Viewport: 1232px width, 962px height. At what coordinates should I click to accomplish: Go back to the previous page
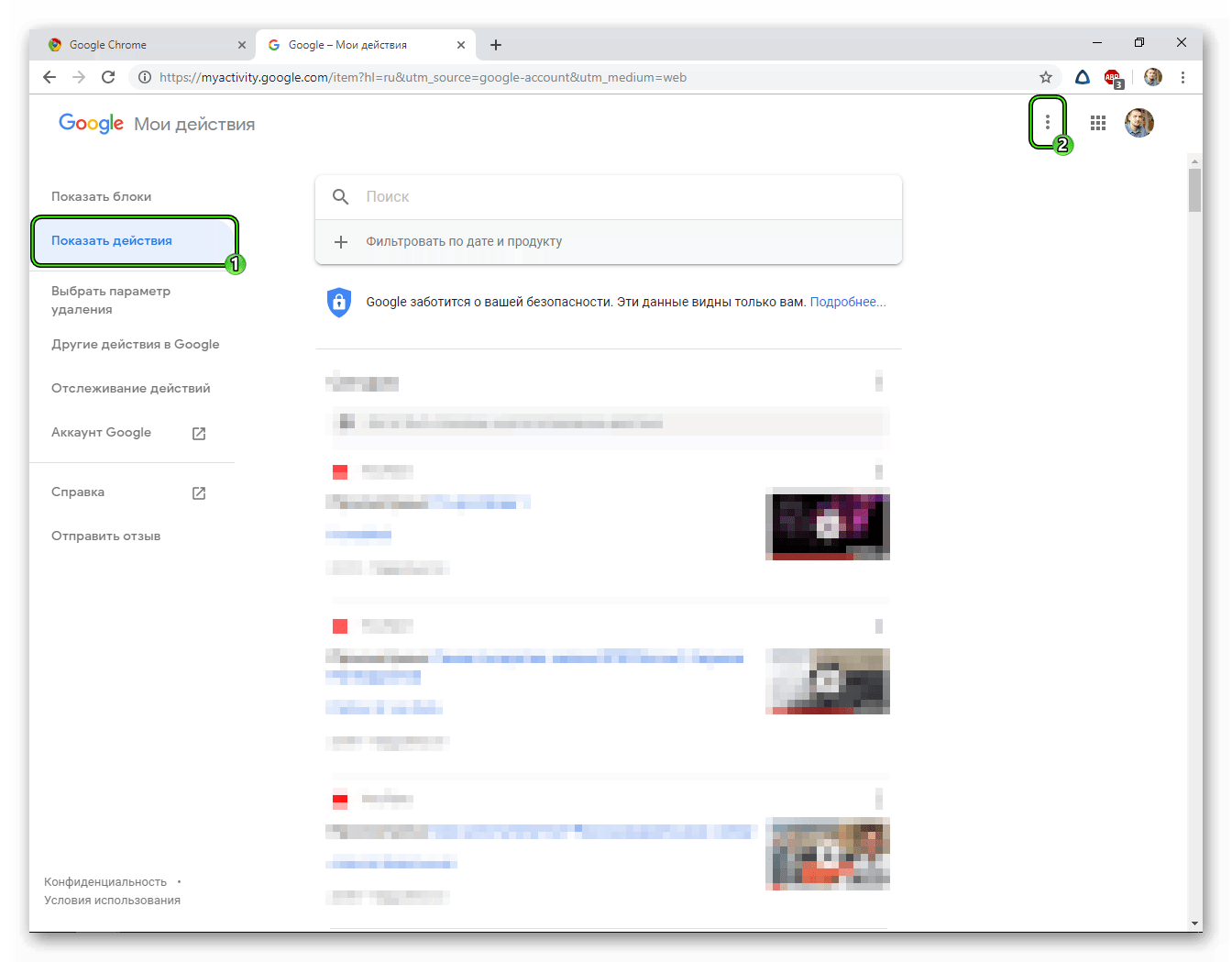pyautogui.click(x=49, y=77)
